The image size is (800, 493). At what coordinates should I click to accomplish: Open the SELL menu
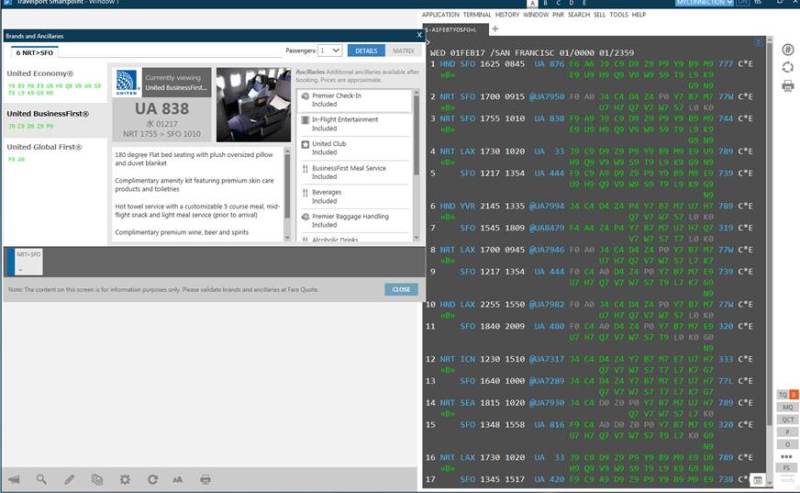click(x=599, y=15)
